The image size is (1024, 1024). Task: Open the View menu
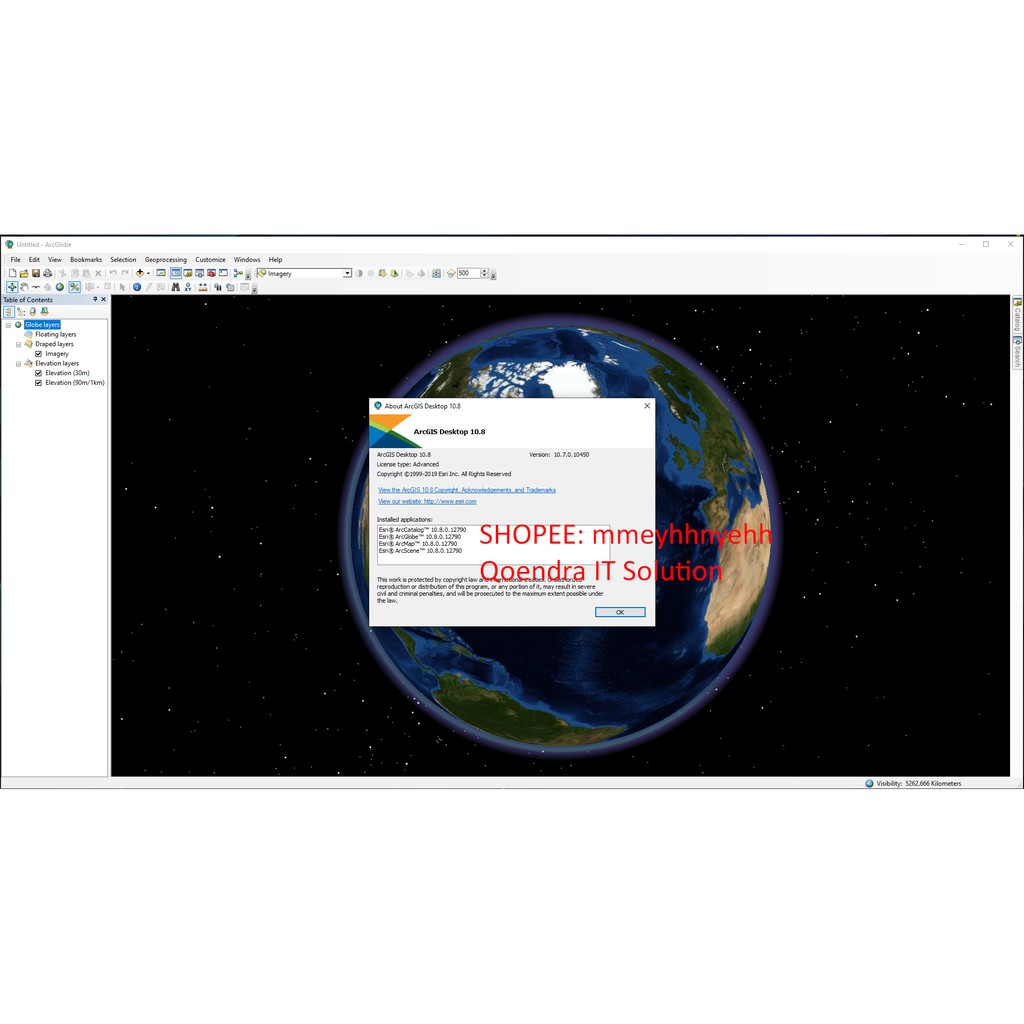(x=55, y=259)
